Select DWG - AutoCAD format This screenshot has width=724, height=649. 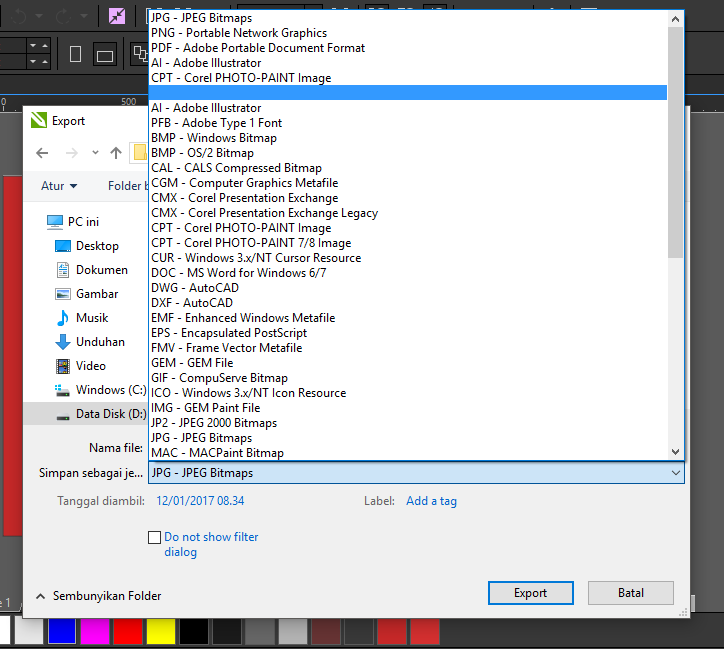click(x=408, y=288)
